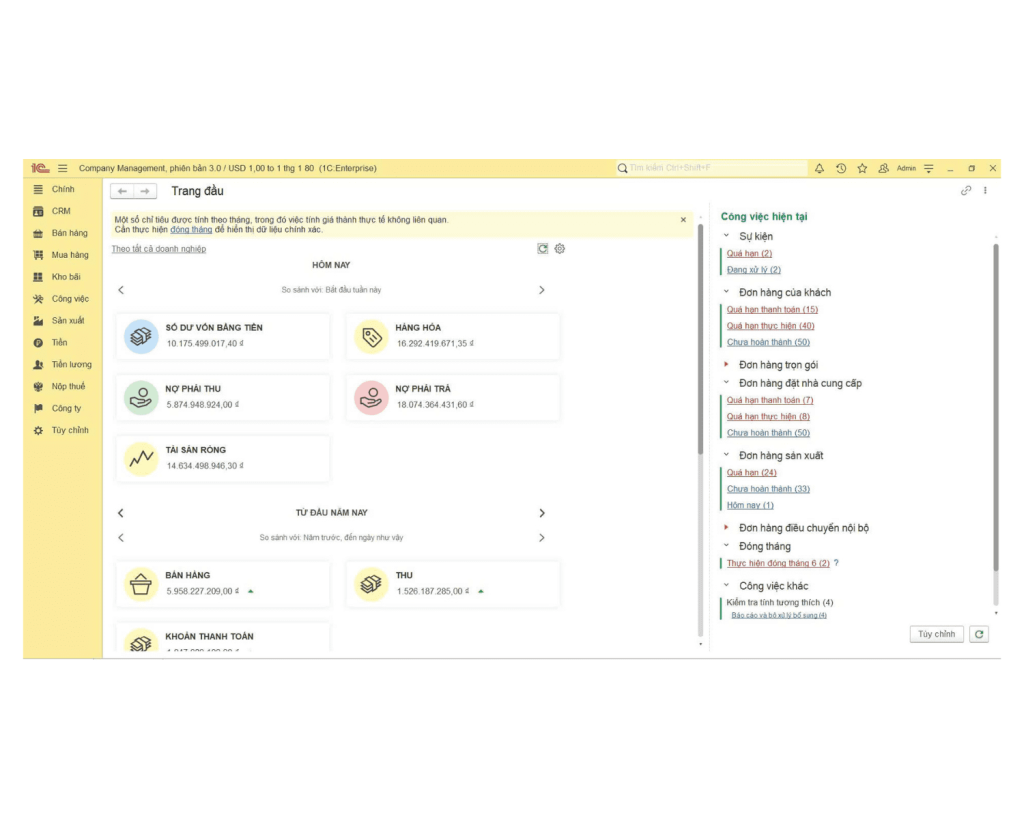Refresh the dashboard indicators icon
This screenshot has width=1024, height=819.
(543, 249)
